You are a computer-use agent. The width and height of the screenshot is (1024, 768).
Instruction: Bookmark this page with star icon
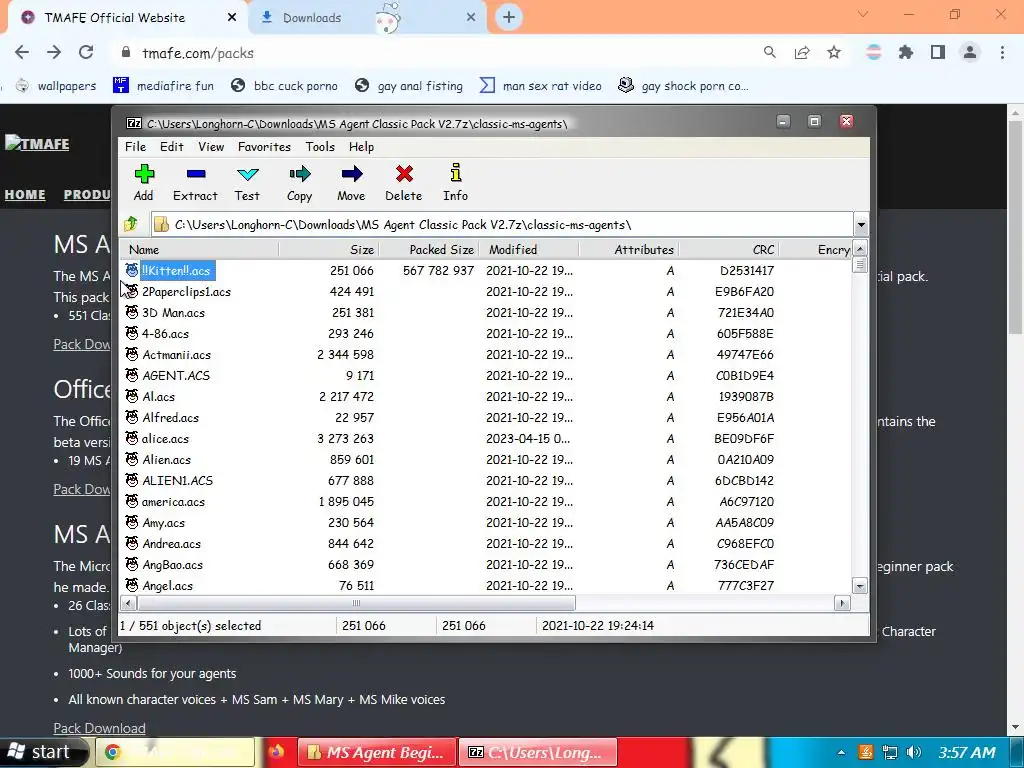coord(834,52)
